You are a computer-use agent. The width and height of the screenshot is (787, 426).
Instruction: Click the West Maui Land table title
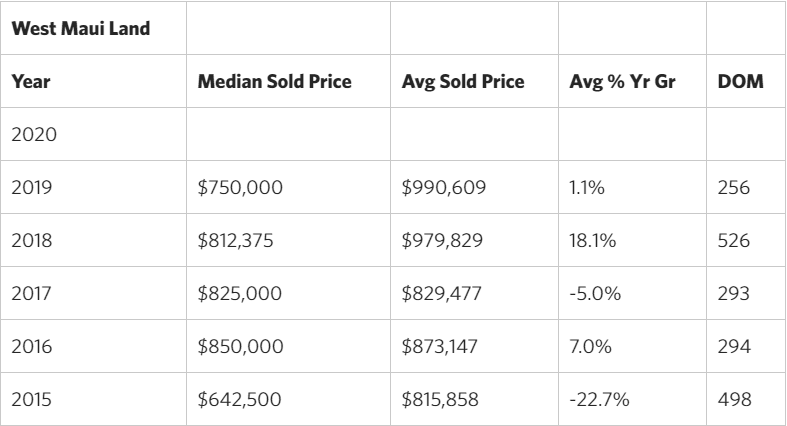[81, 28]
